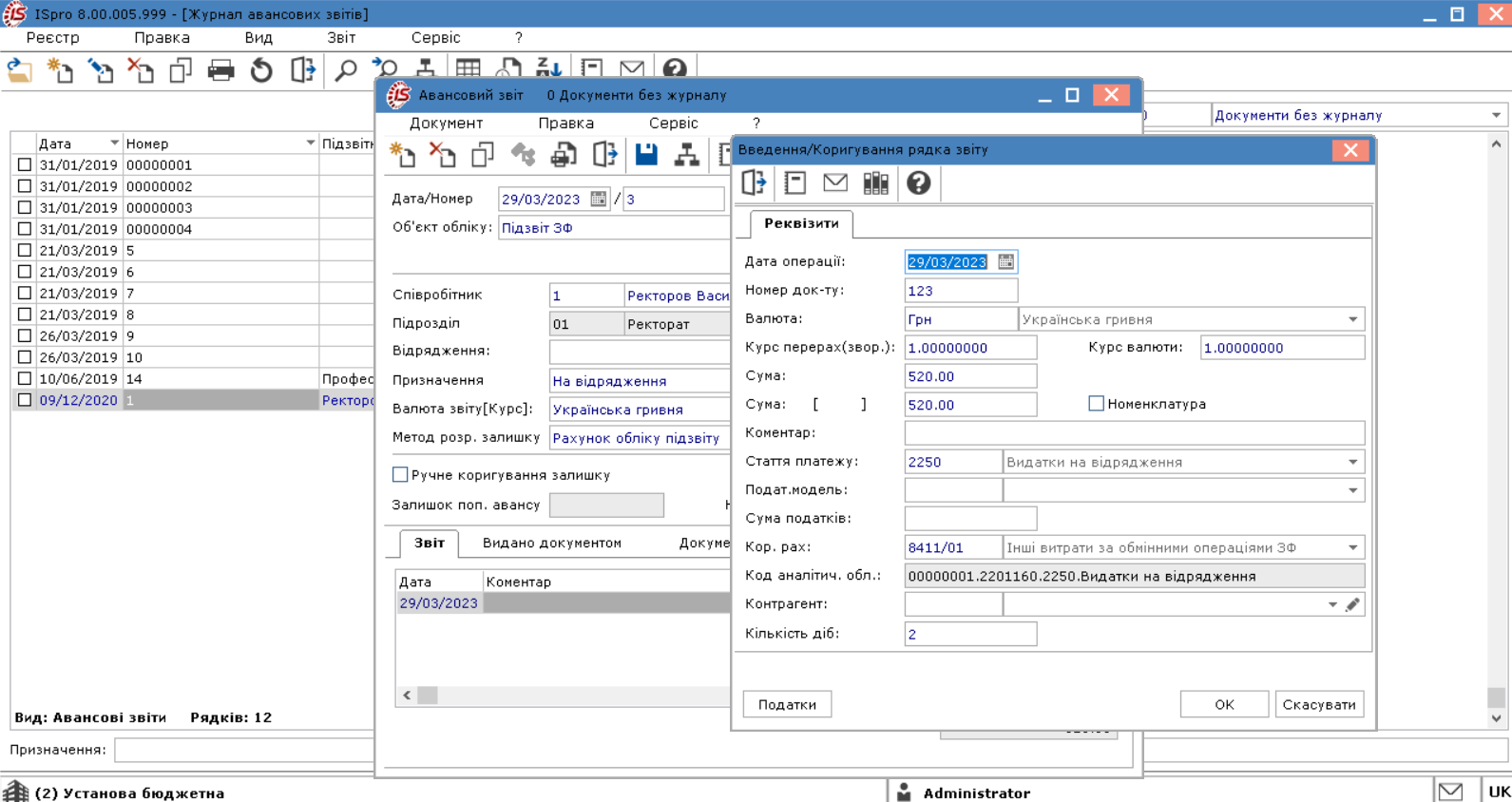Click UK language indicator in status bar

(x=1500, y=792)
